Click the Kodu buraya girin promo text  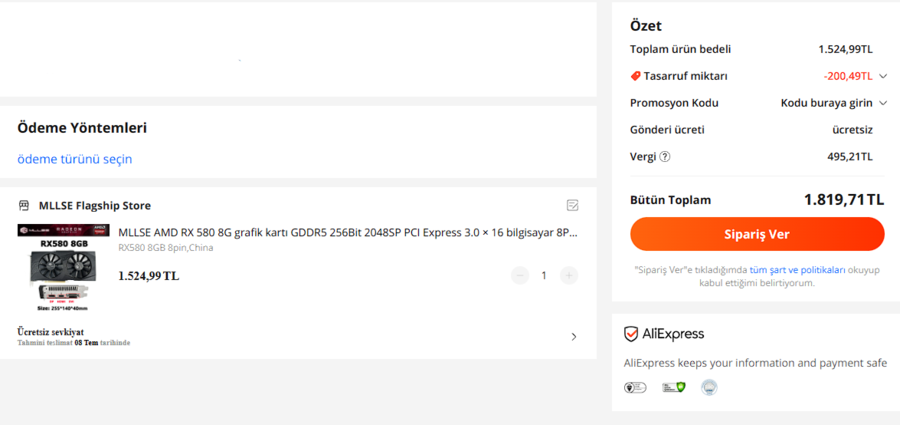(x=826, y=103)
